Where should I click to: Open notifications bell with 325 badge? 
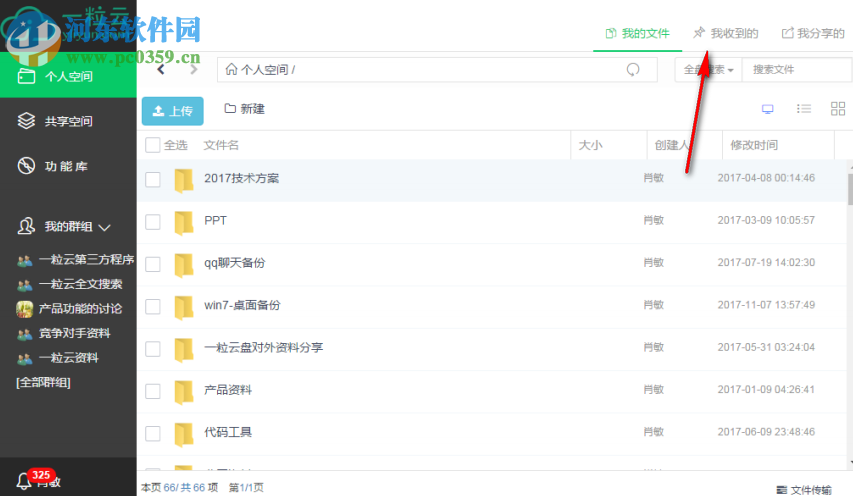click(x=24, y=480)
